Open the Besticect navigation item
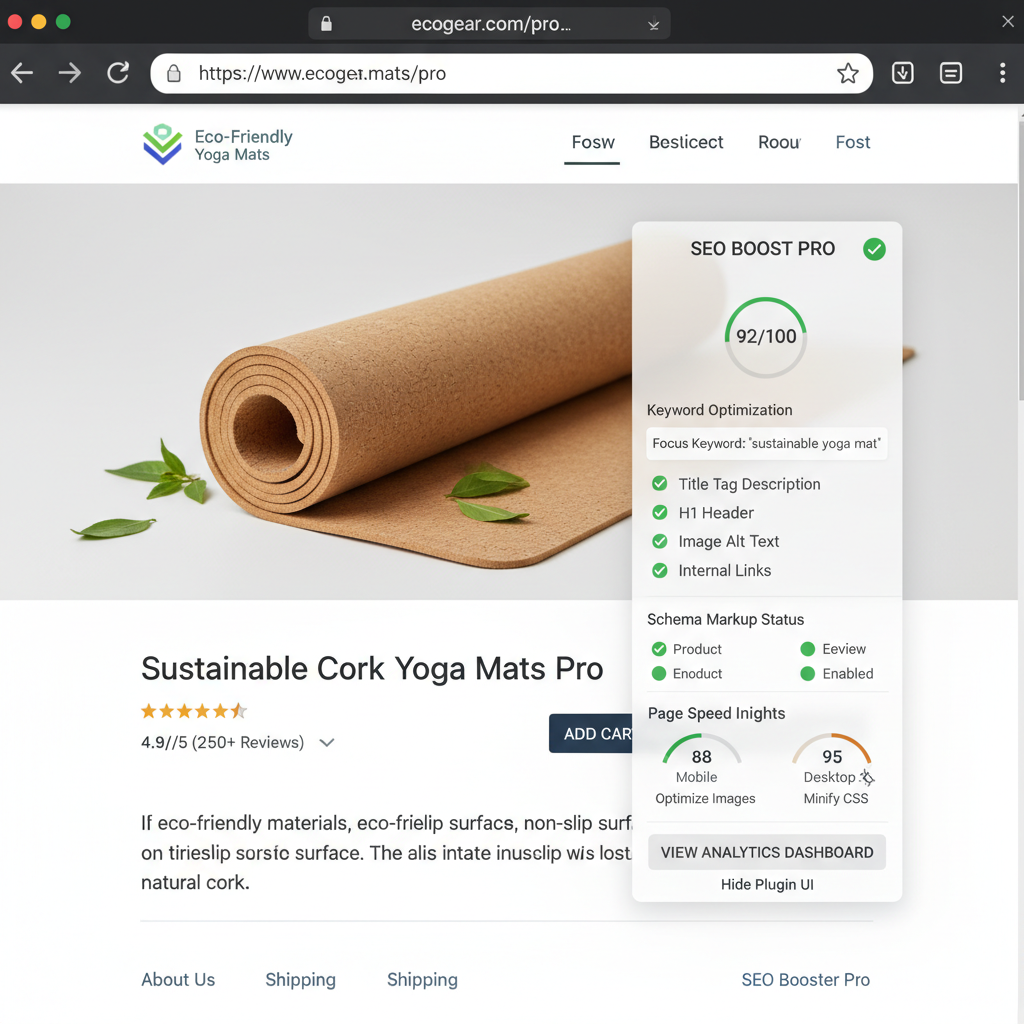 point(686,142)
